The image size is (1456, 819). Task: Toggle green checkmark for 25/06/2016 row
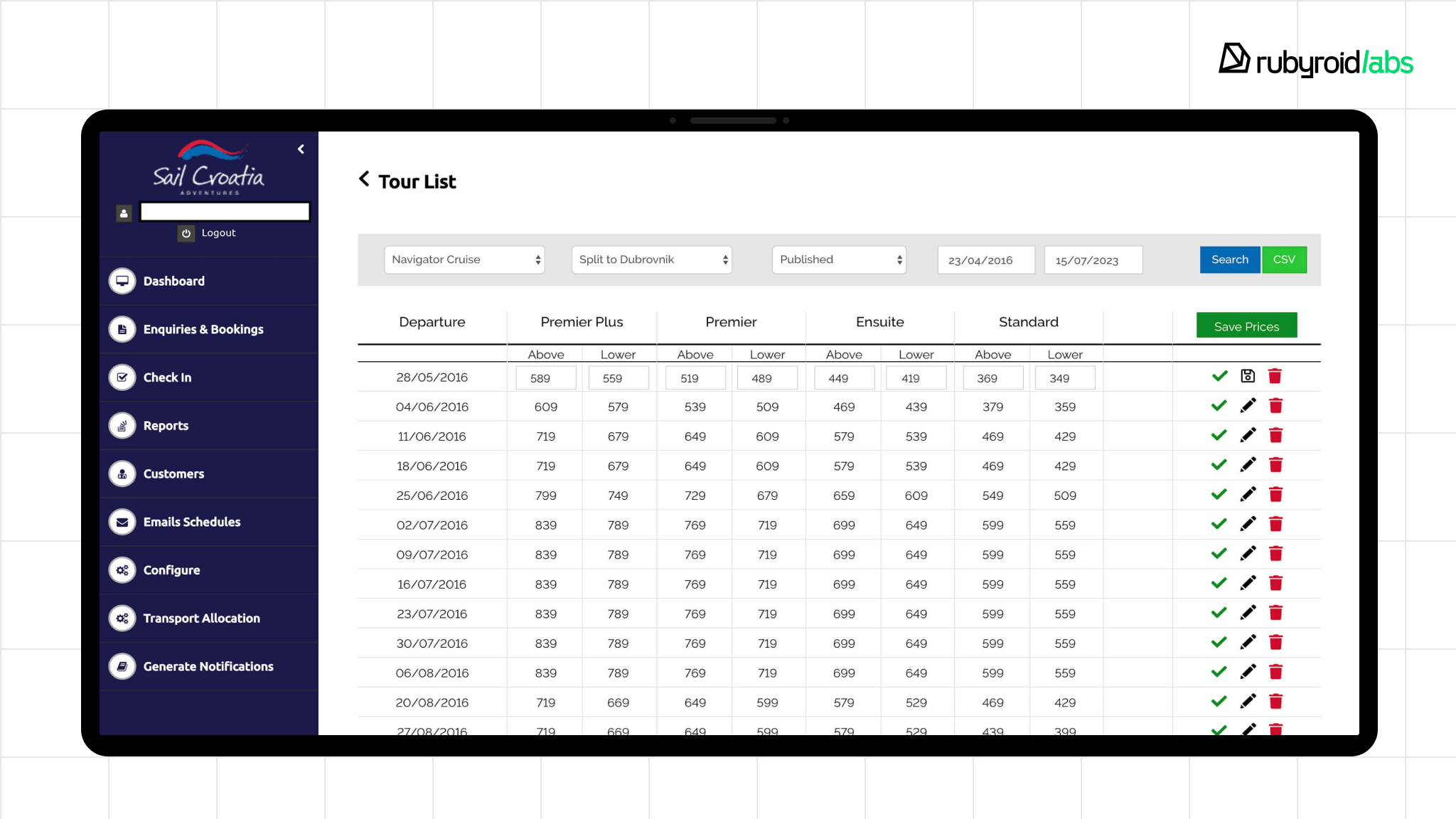[1219, 494]
